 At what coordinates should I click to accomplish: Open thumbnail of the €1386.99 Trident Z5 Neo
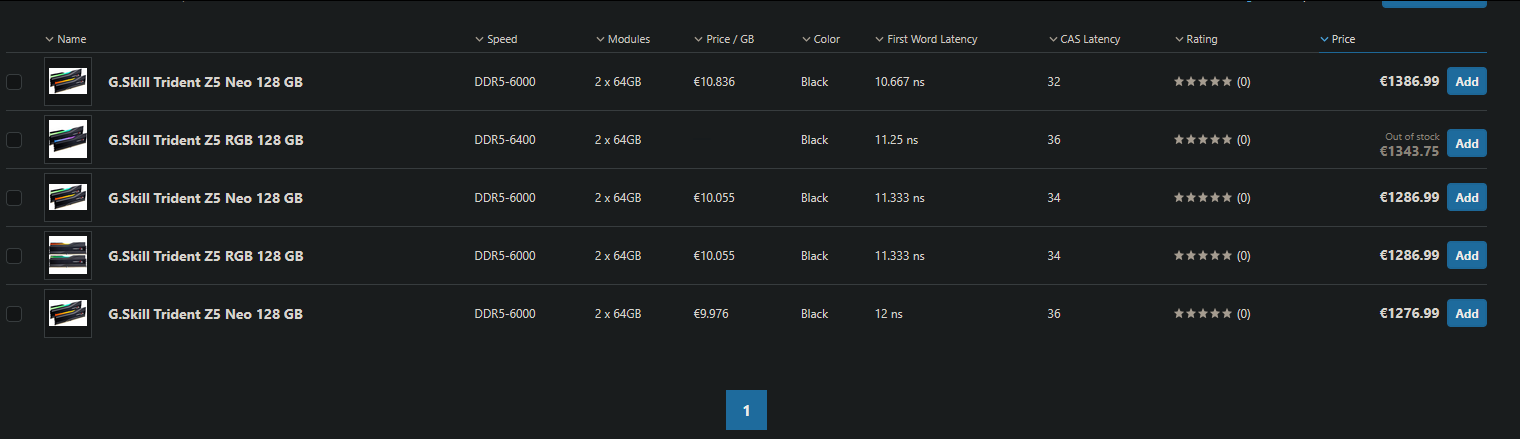68,82
